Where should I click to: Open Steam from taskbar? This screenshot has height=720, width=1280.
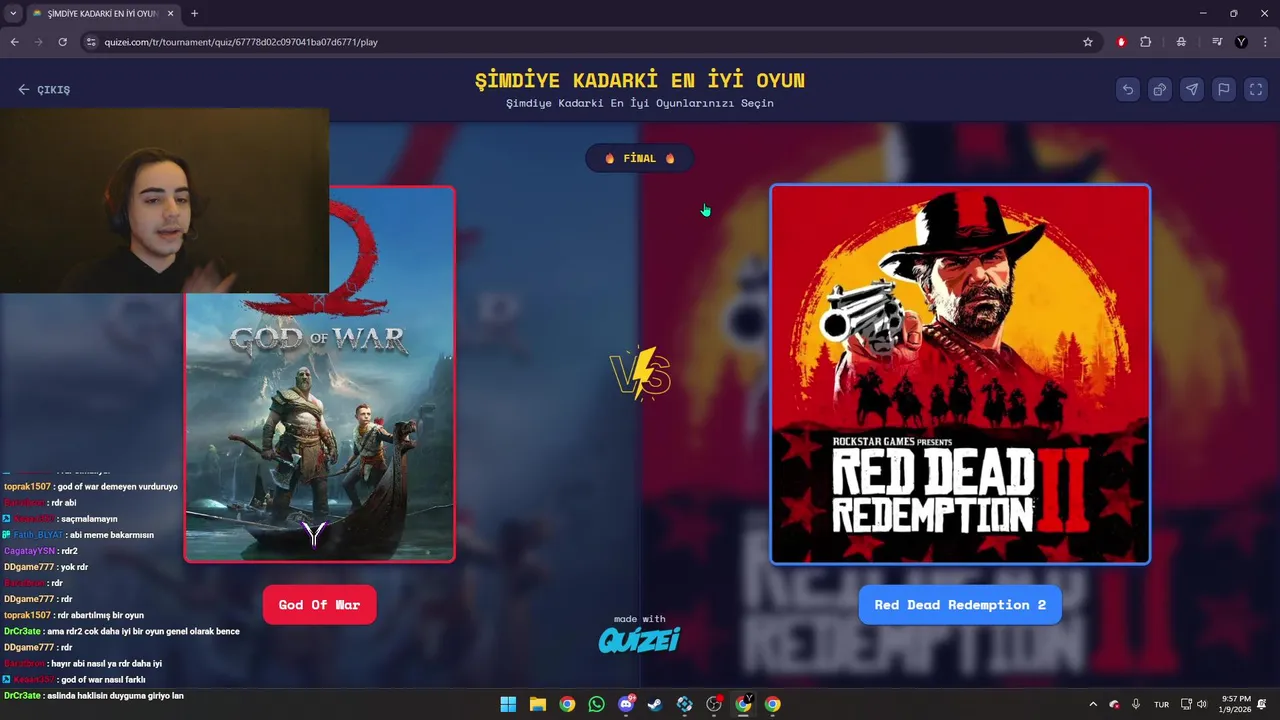[x=655, y=704]
